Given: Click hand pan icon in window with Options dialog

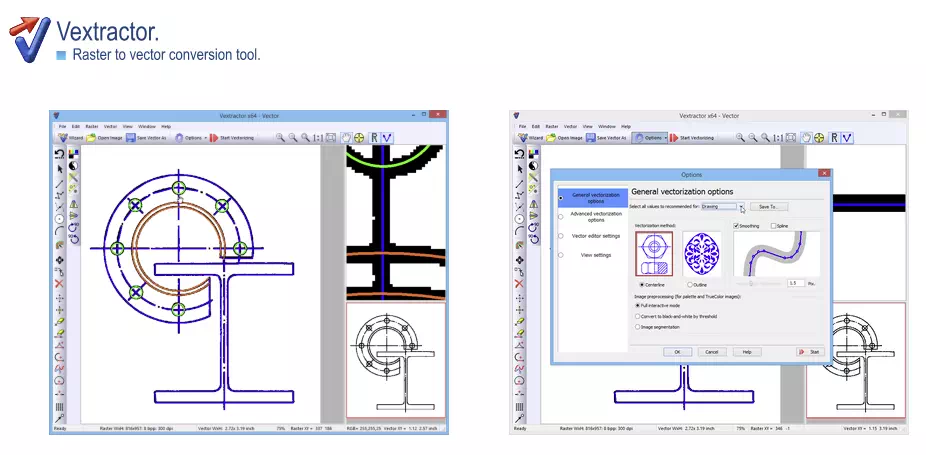Looking at the screenshot, I should point(806,138).
